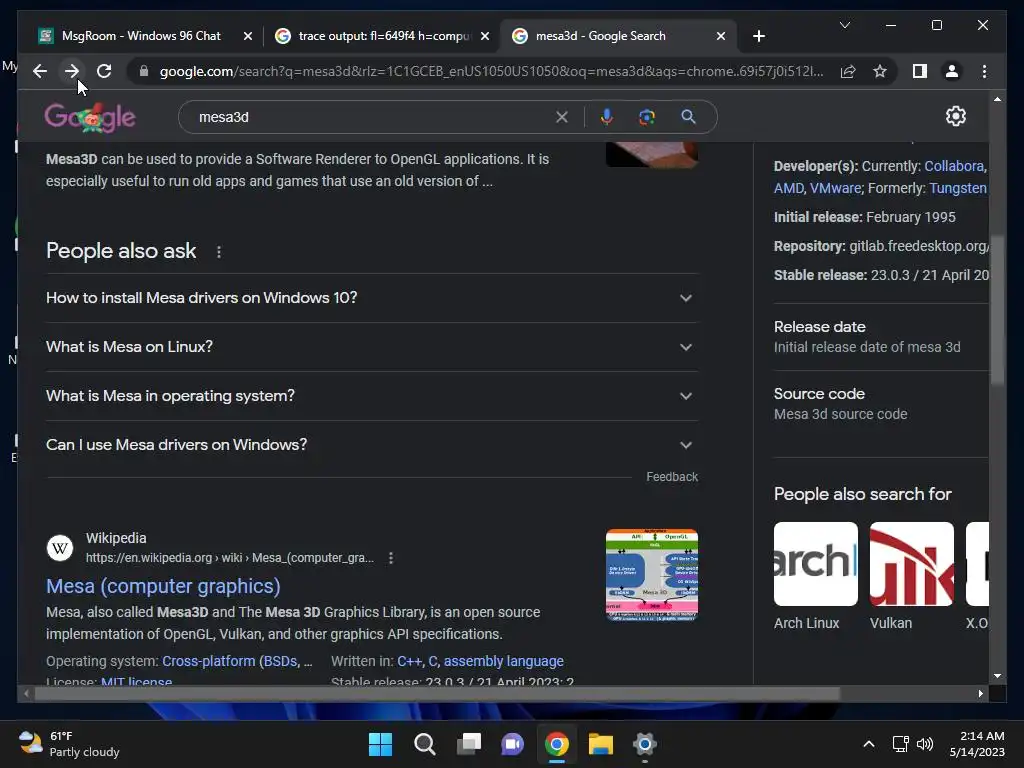Viewport: 1024px width, 768px height.
Task: Click the scroll right arrow
Action: pyautogui.click(x=980, y=694)
